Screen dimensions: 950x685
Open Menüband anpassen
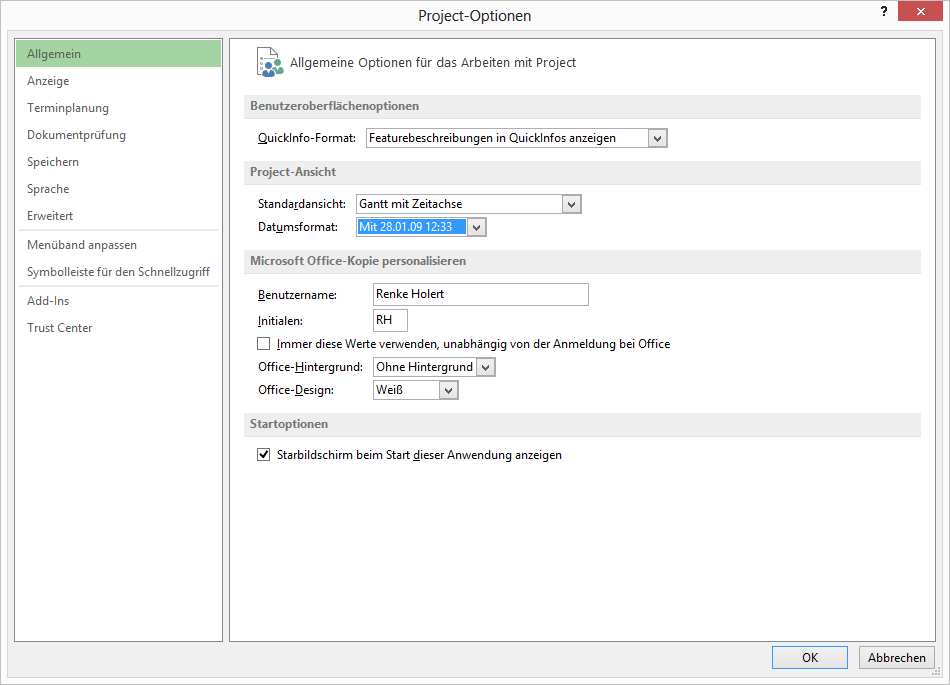click(x=119, y=245)
